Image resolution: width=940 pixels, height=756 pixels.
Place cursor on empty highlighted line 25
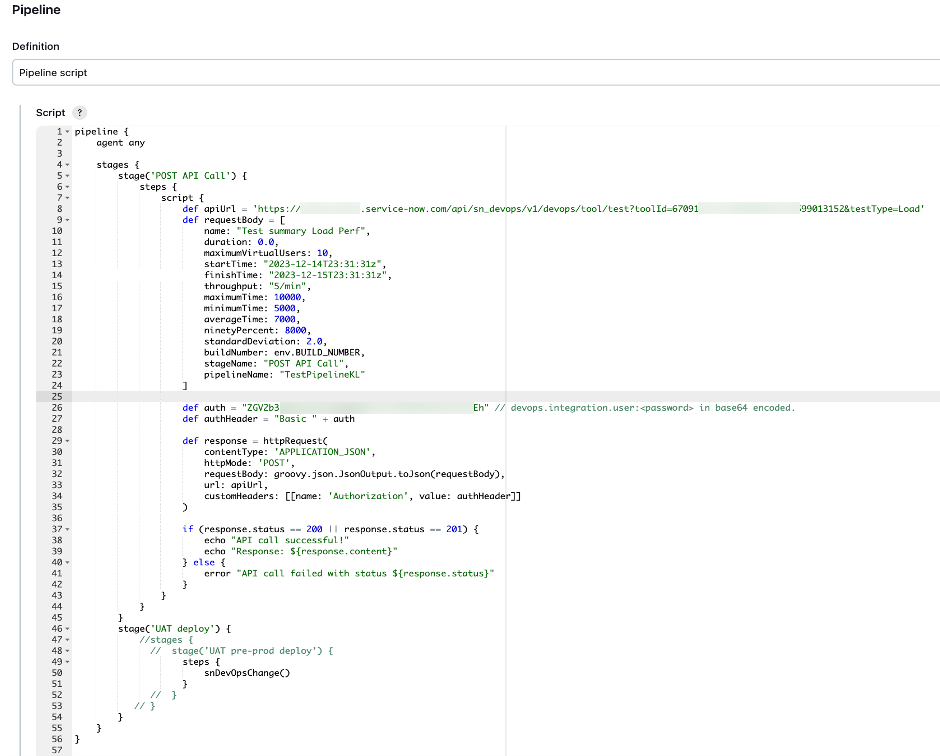pyautogui.click(x=504, y=396)
